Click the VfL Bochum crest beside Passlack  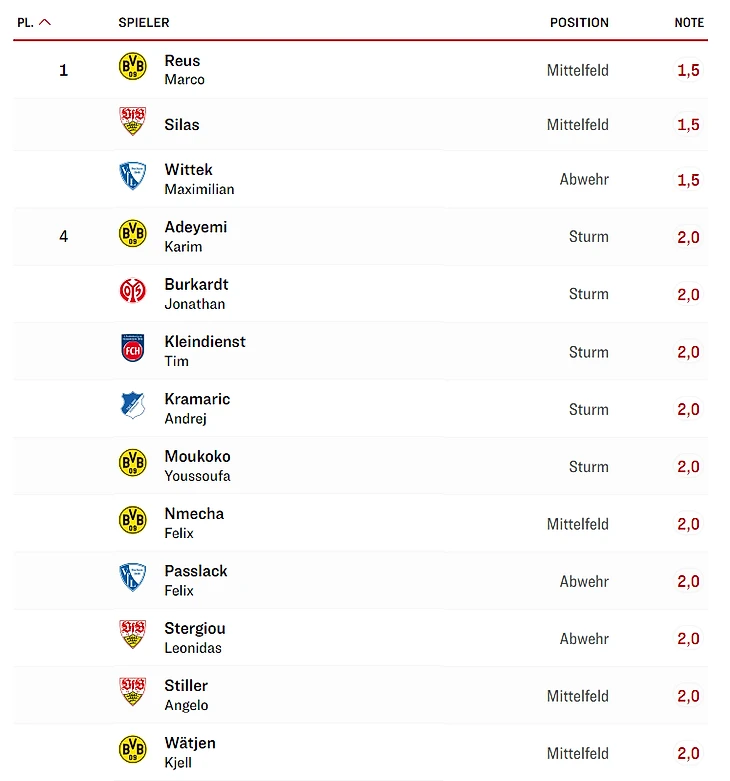[x=132, y=577]
